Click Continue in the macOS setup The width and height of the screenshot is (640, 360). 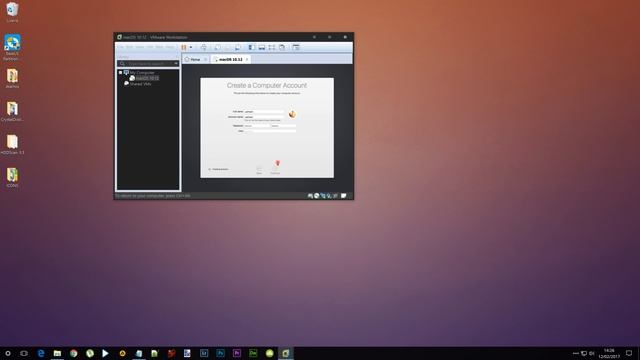(275, 170)
